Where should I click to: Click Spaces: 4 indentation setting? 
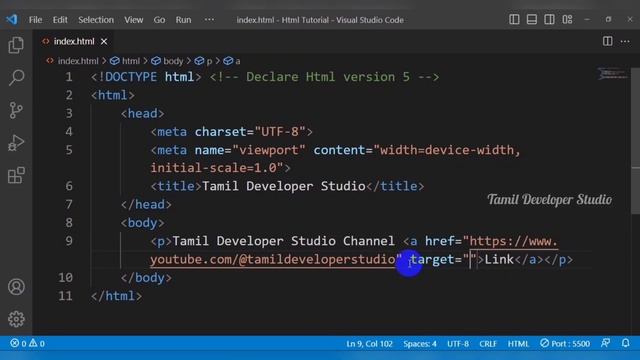tap(420, 344)
